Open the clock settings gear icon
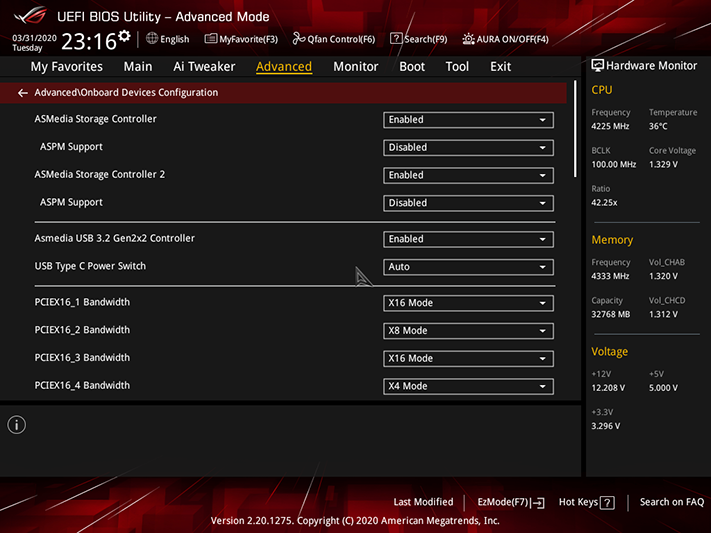 [x=124, y=36]
